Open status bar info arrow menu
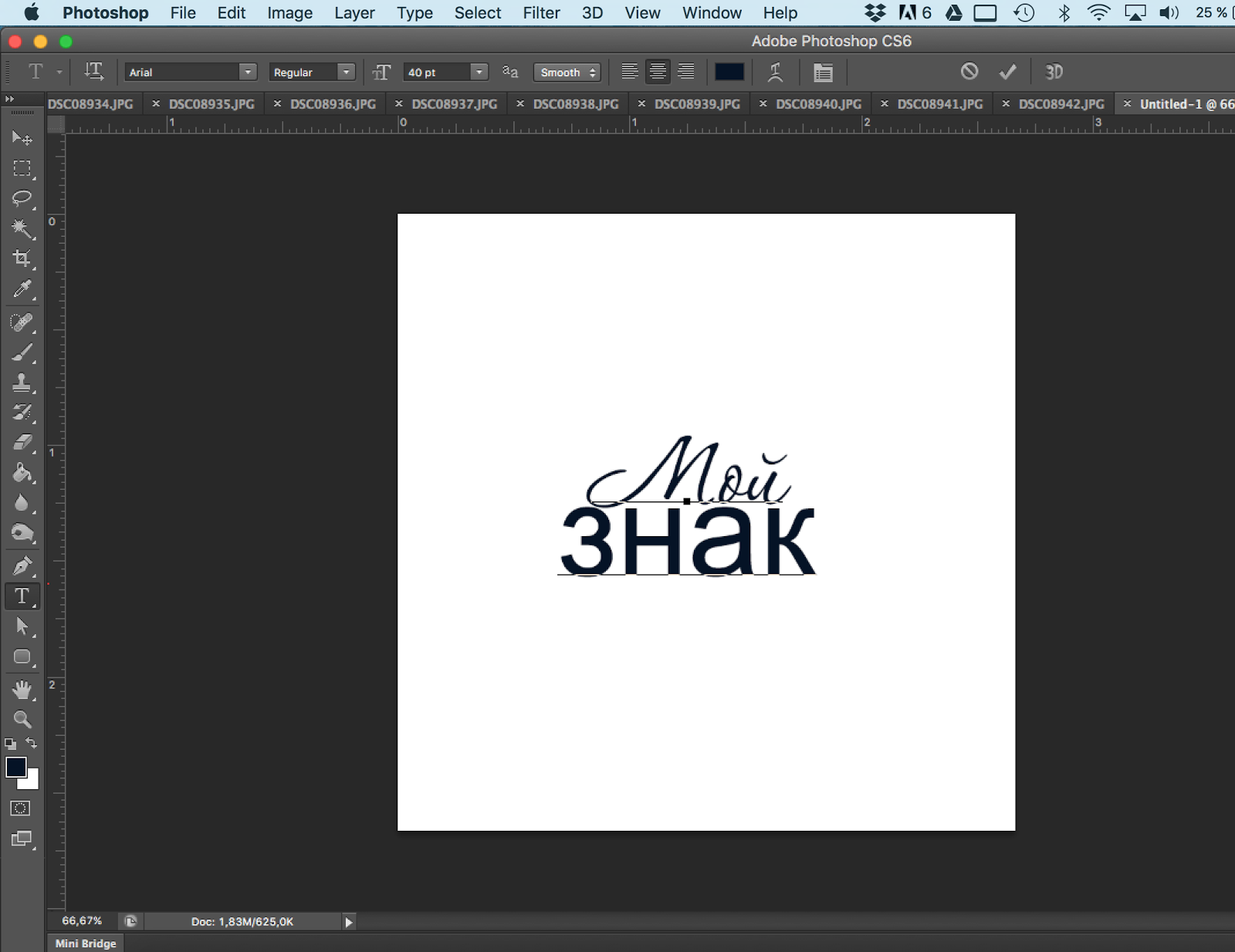This screenshot has height=952, width=1235. pyautogui.click(x=348, y=922)
